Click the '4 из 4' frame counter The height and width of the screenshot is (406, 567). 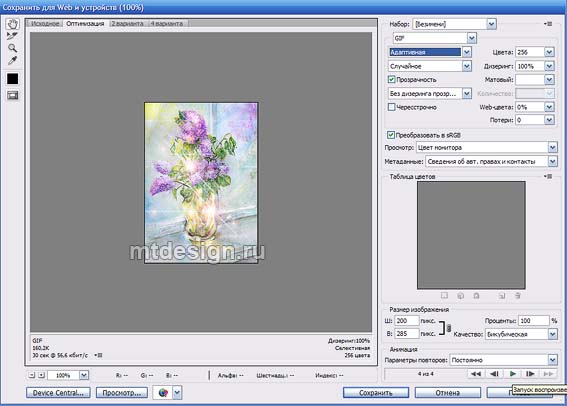pos(426,374)
